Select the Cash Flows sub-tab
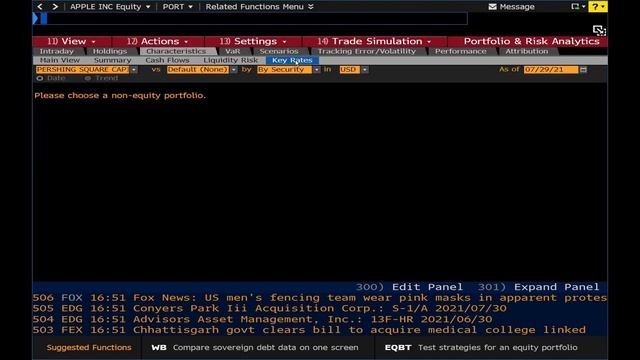This screenshot has height=360, width=640. click(167, 60)
